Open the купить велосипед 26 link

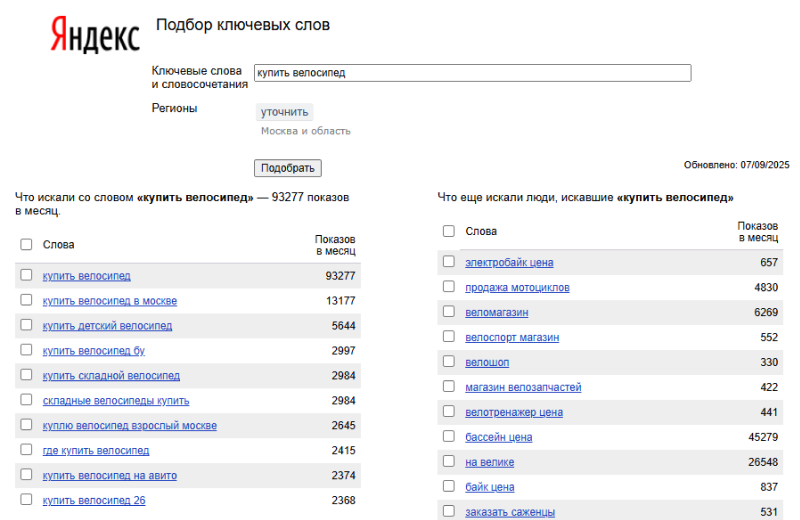[94, 501]
